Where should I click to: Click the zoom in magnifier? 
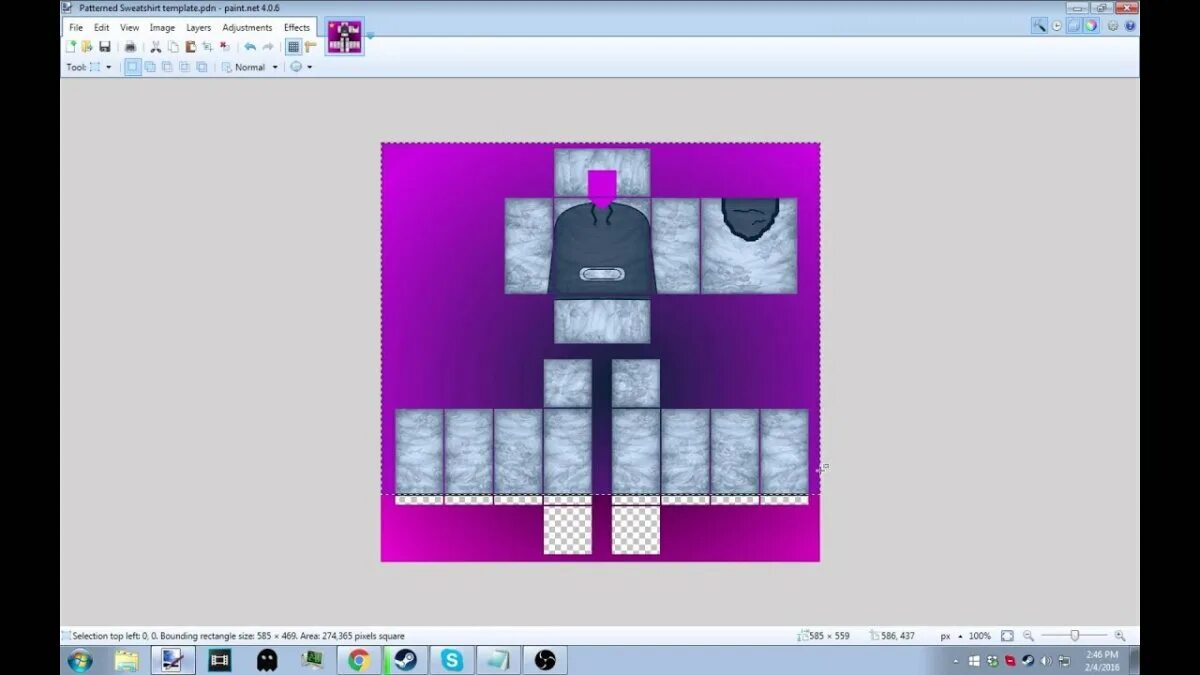(1120, 636)
